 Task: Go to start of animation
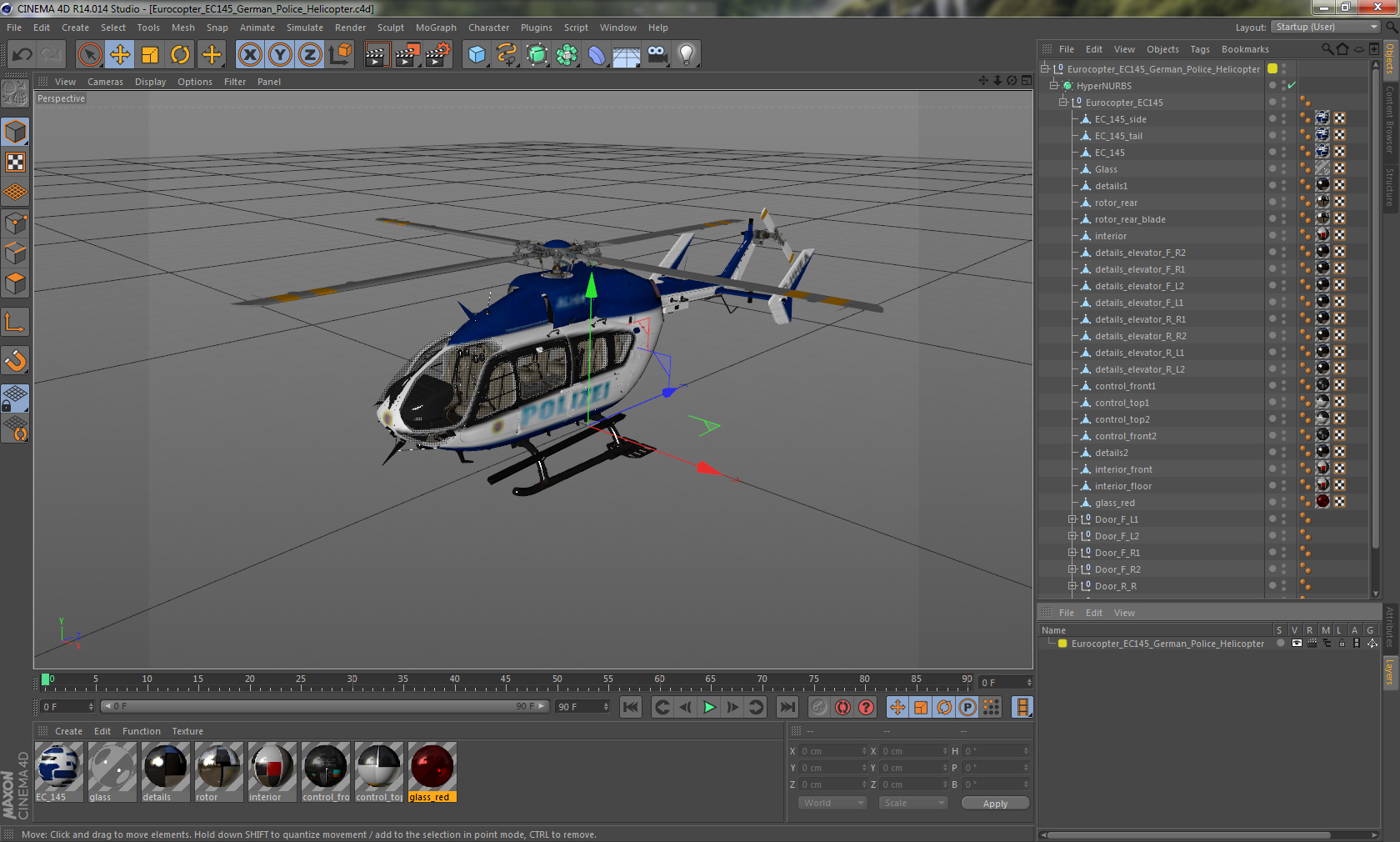[631, 707]
